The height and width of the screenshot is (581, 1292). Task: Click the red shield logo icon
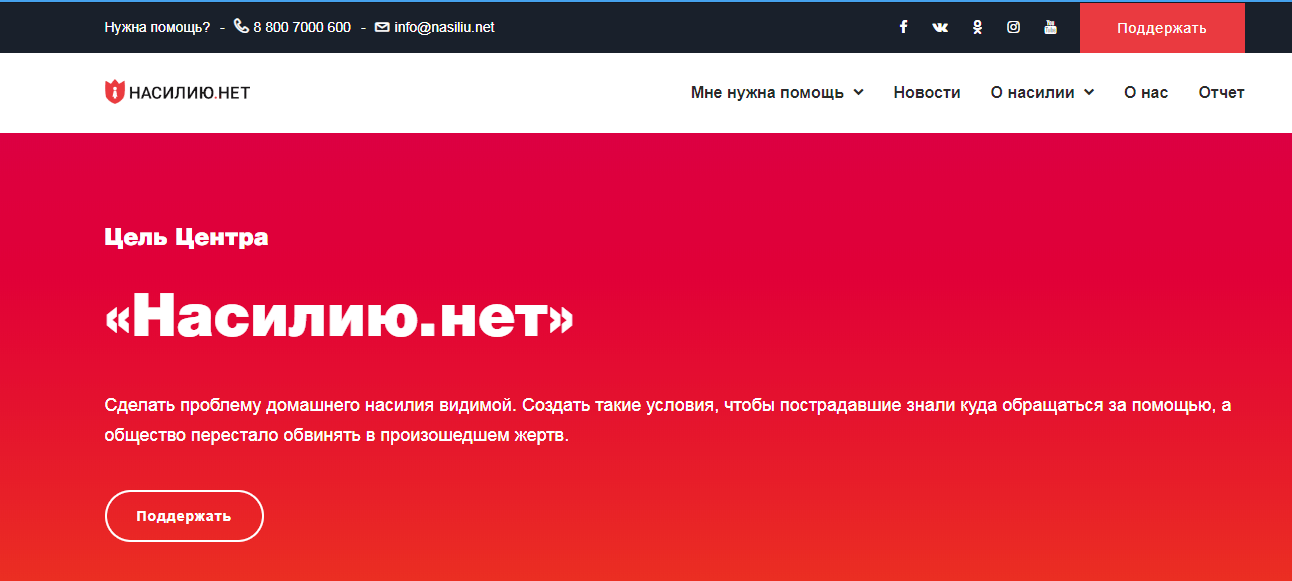pos(115,92)
